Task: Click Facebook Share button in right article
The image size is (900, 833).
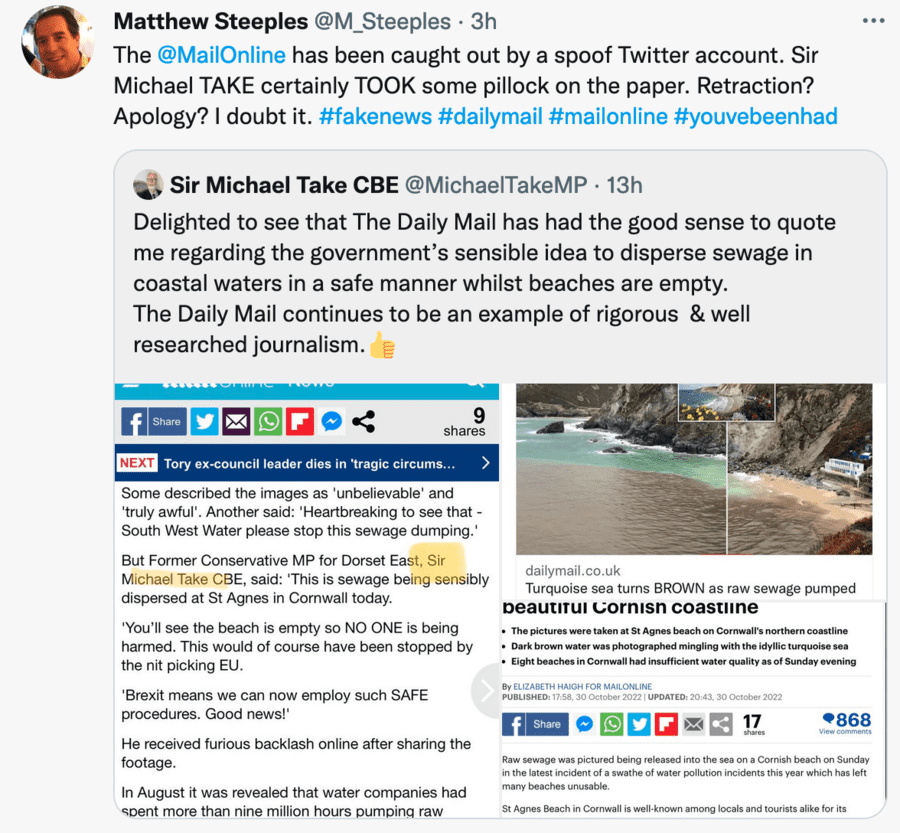Action: click(535, 724)
